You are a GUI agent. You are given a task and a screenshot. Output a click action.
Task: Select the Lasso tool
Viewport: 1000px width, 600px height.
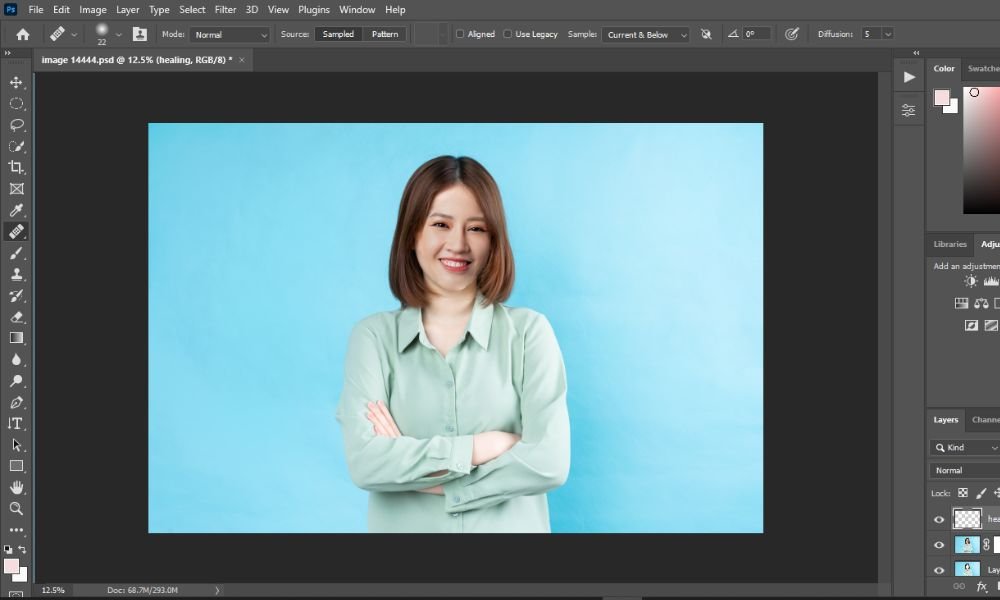tap(16, 125)
